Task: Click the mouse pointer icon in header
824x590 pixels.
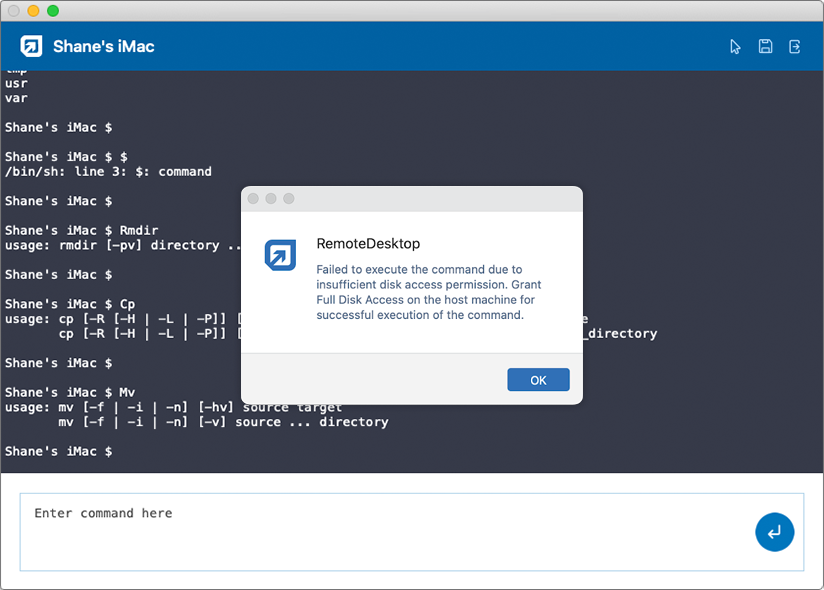Action: click(x=736, y=47)
